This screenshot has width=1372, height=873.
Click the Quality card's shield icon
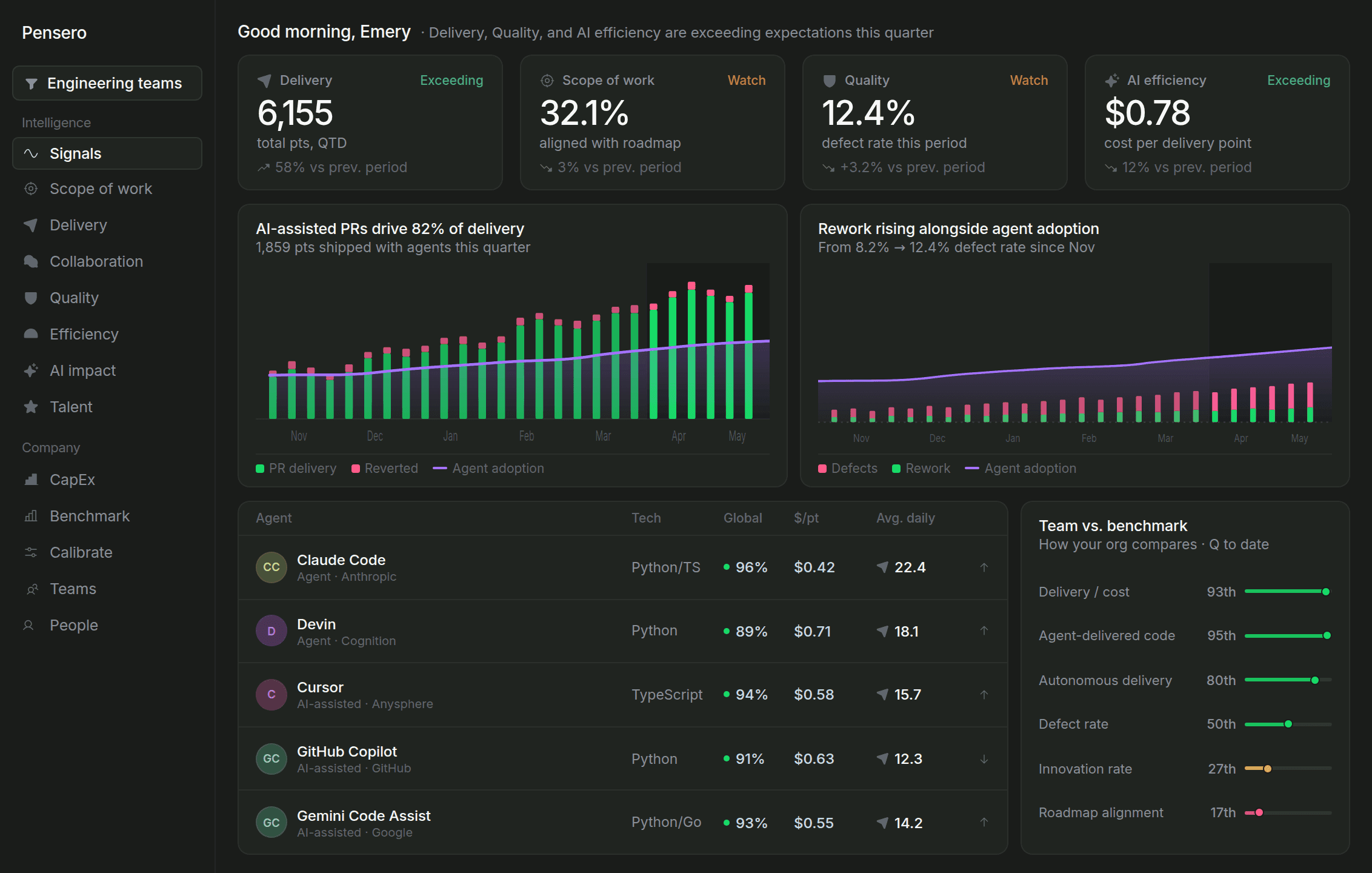click(830, 81)
